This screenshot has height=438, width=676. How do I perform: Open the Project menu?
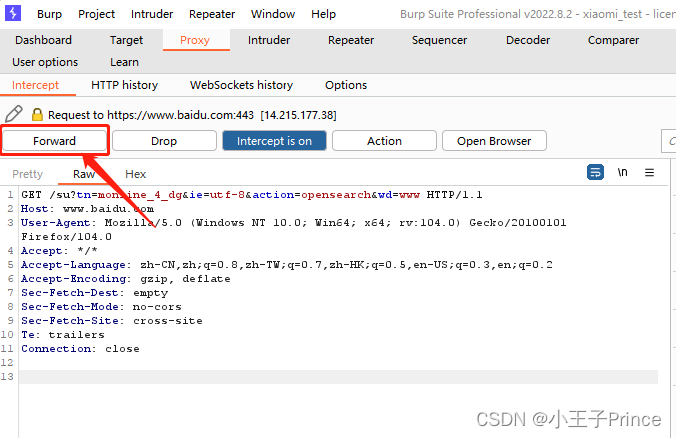coord(97,14)
